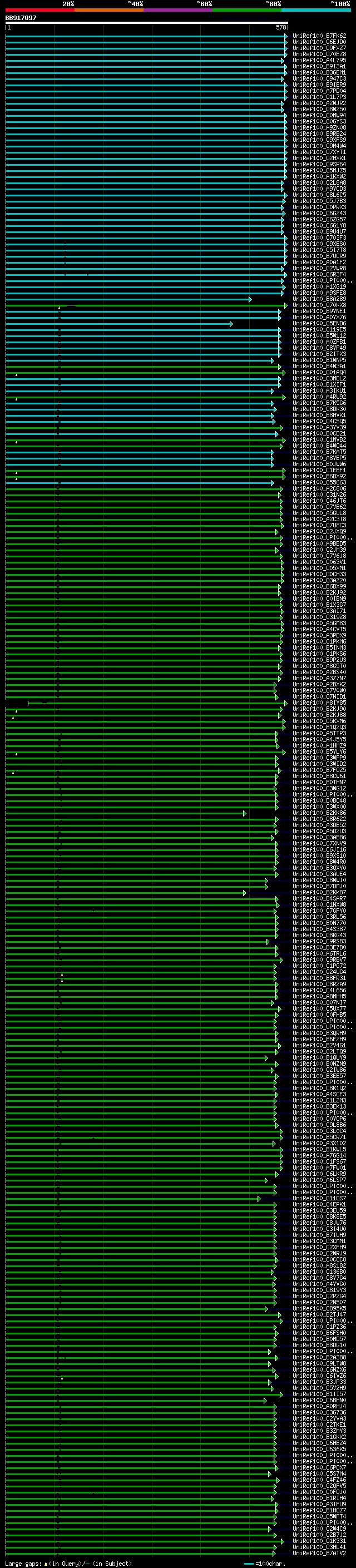The width and height of the screenshot is (356, 1568).
Task: Click the UniRef100_Q70KX8 label
Action: point(319,305)
